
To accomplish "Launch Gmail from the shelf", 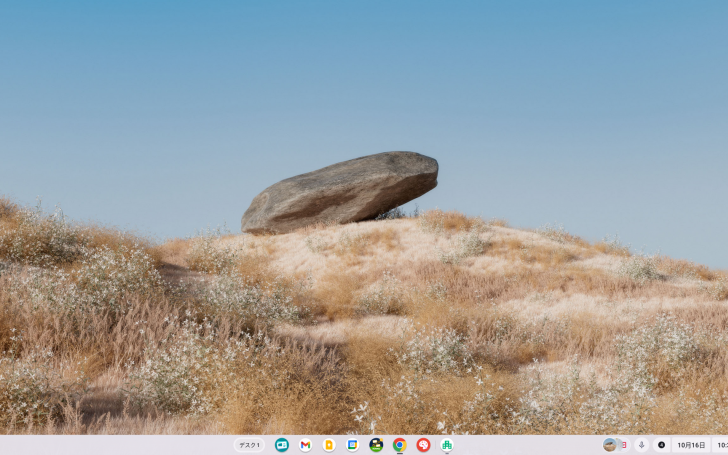I will tap(305, 445).
